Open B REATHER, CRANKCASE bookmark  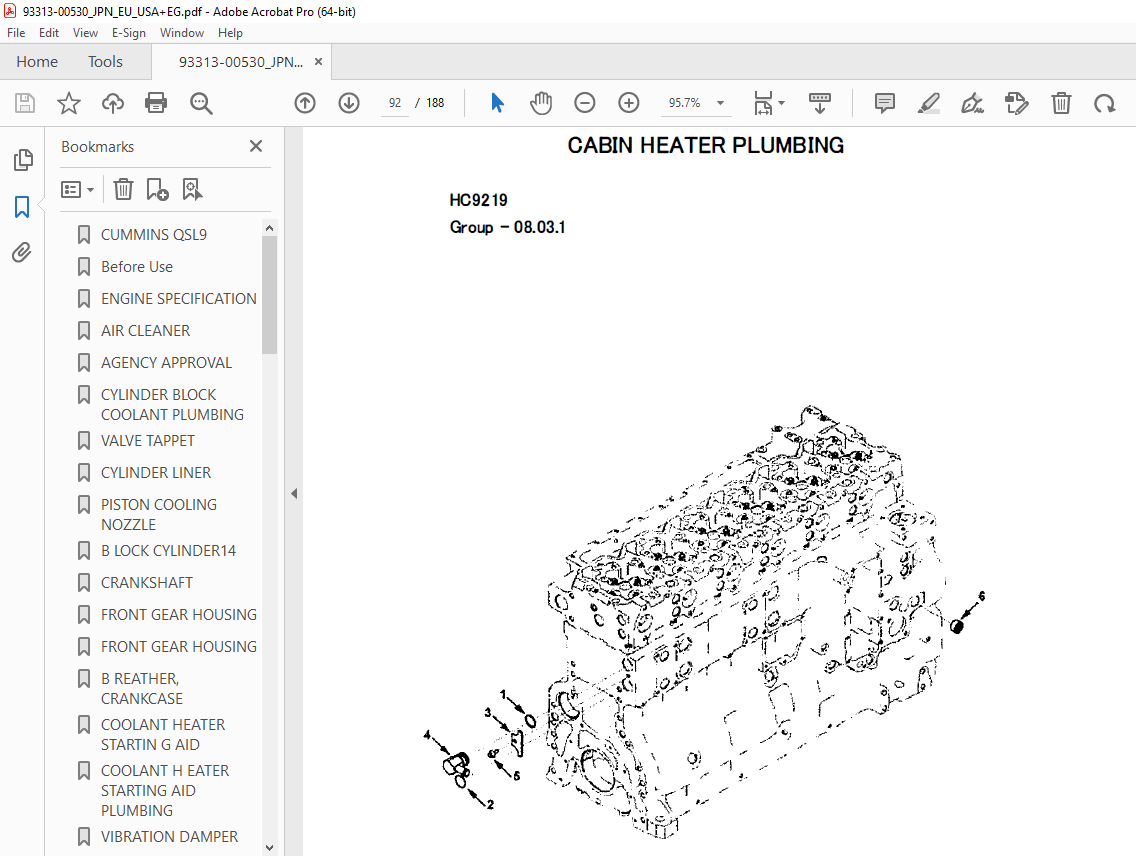tap(141, 688)
